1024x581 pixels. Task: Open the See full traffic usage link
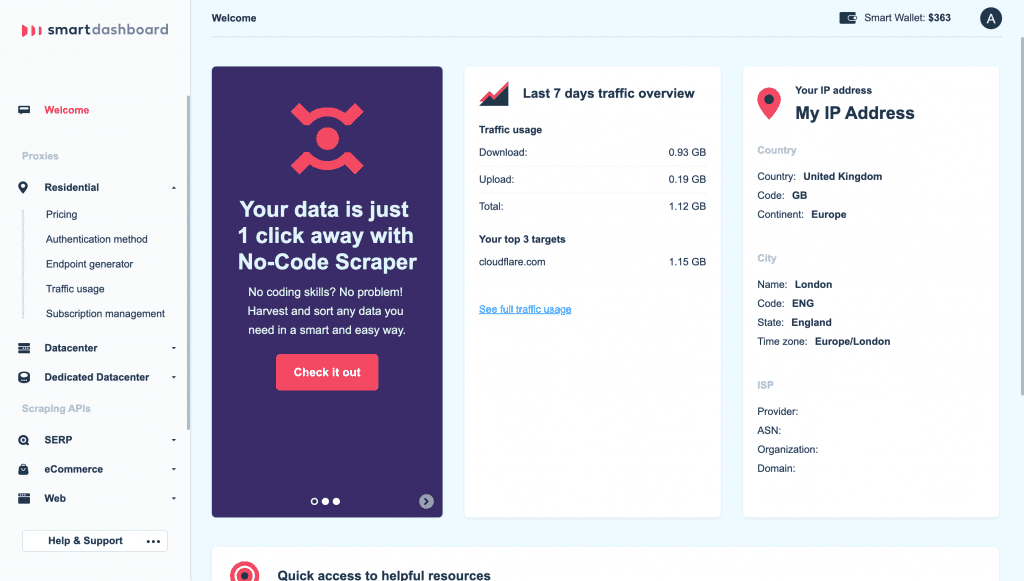click(524, 309)
